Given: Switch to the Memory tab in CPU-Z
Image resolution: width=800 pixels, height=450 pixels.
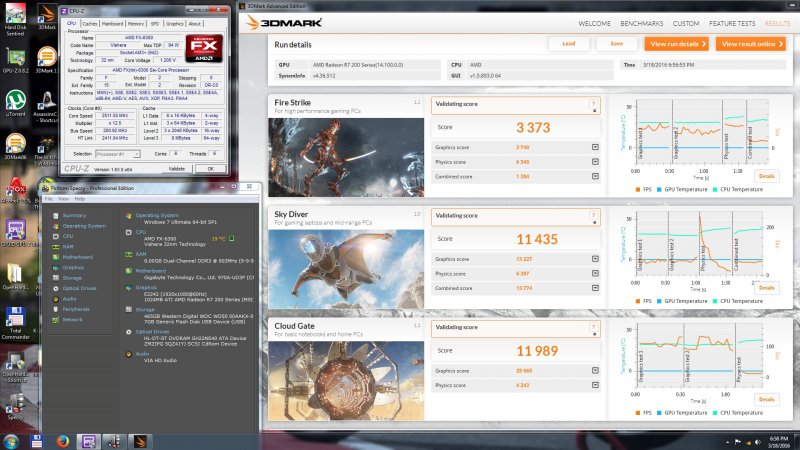Looking at the screenshot, I should pyautogui.click(x=136, y=23).
